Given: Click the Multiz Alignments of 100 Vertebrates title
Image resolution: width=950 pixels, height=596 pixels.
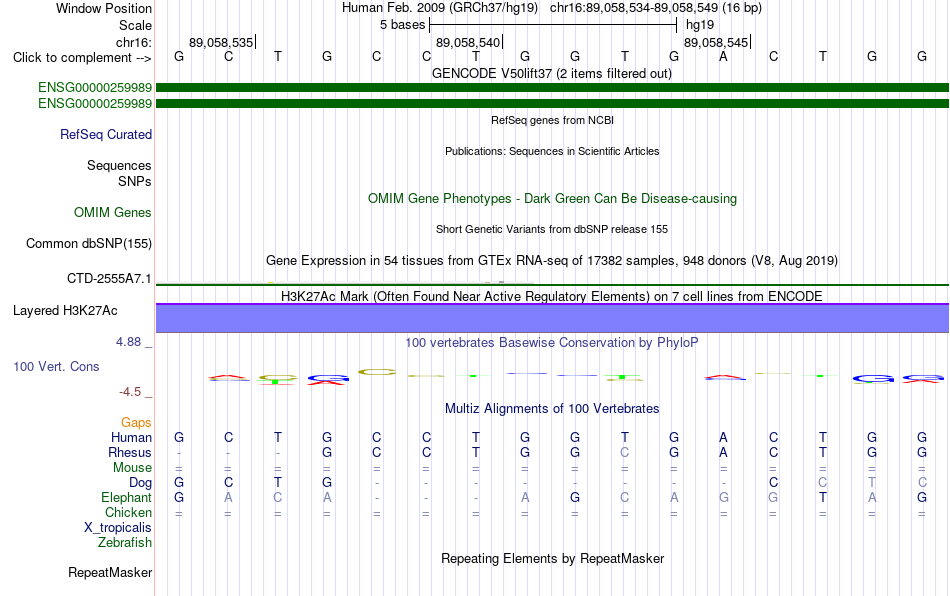Looking at the screenshot, I should point(552,409).
